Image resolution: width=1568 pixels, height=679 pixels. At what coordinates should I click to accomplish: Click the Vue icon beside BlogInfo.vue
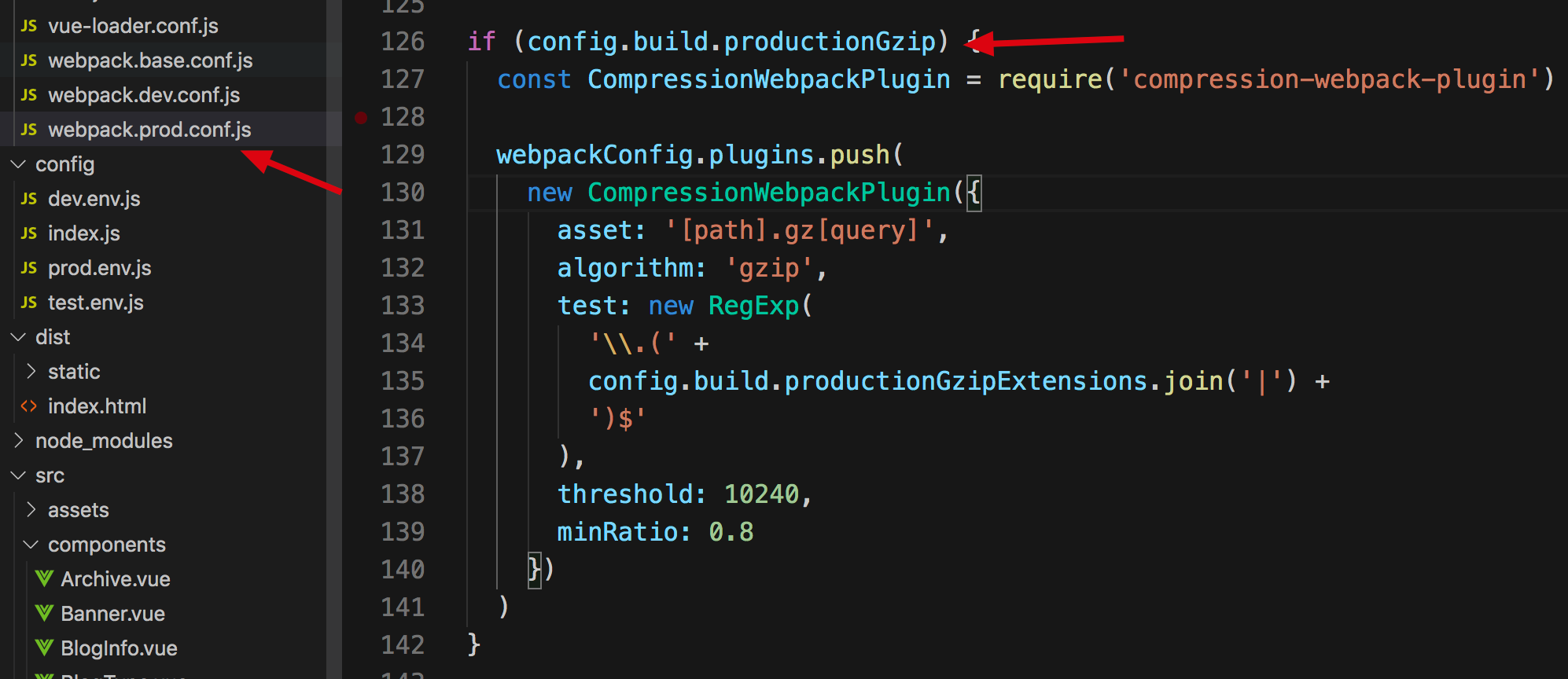(x=43, y=648)
